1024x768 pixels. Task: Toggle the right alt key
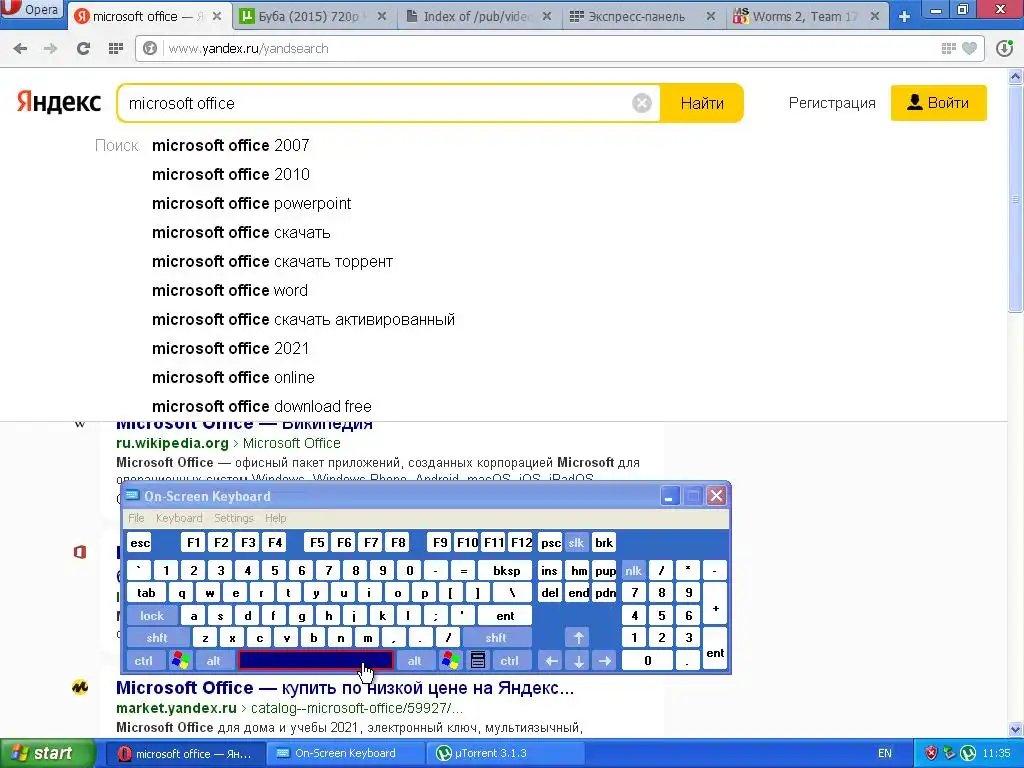[x=415, y=661]
